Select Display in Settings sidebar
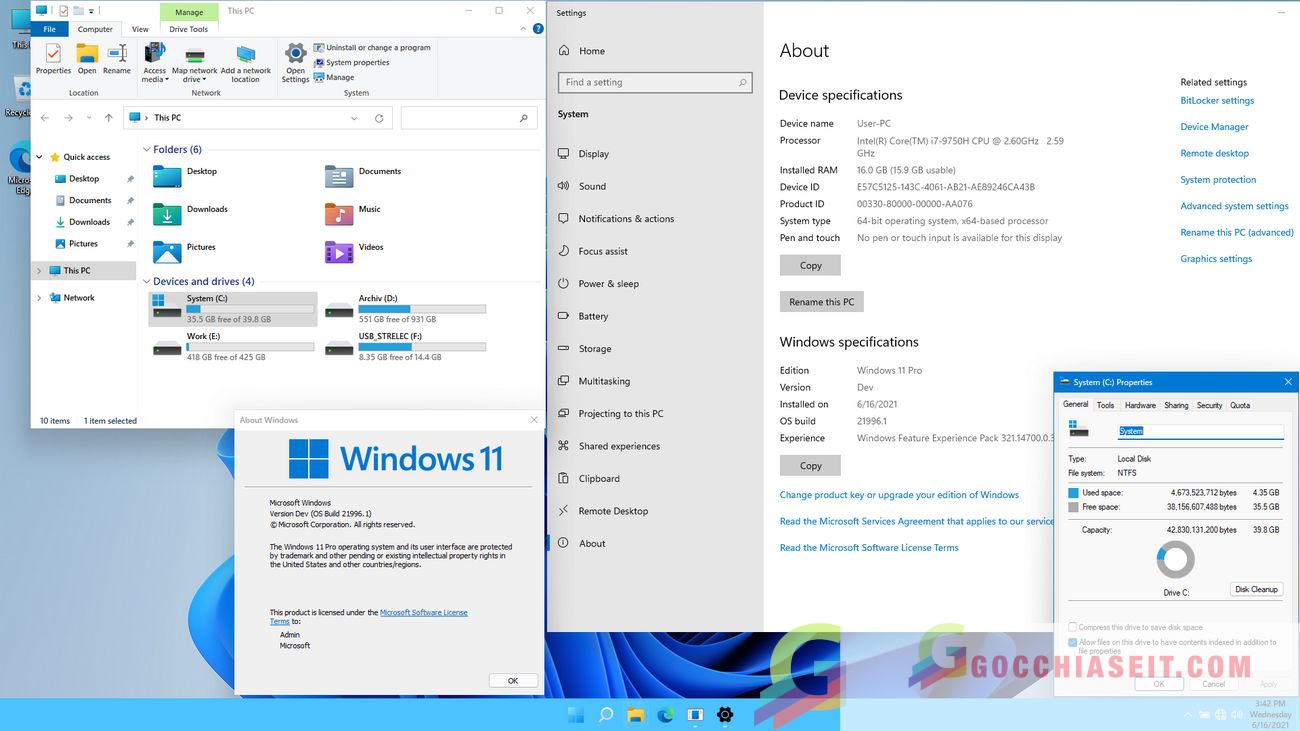 click(593, 154)
